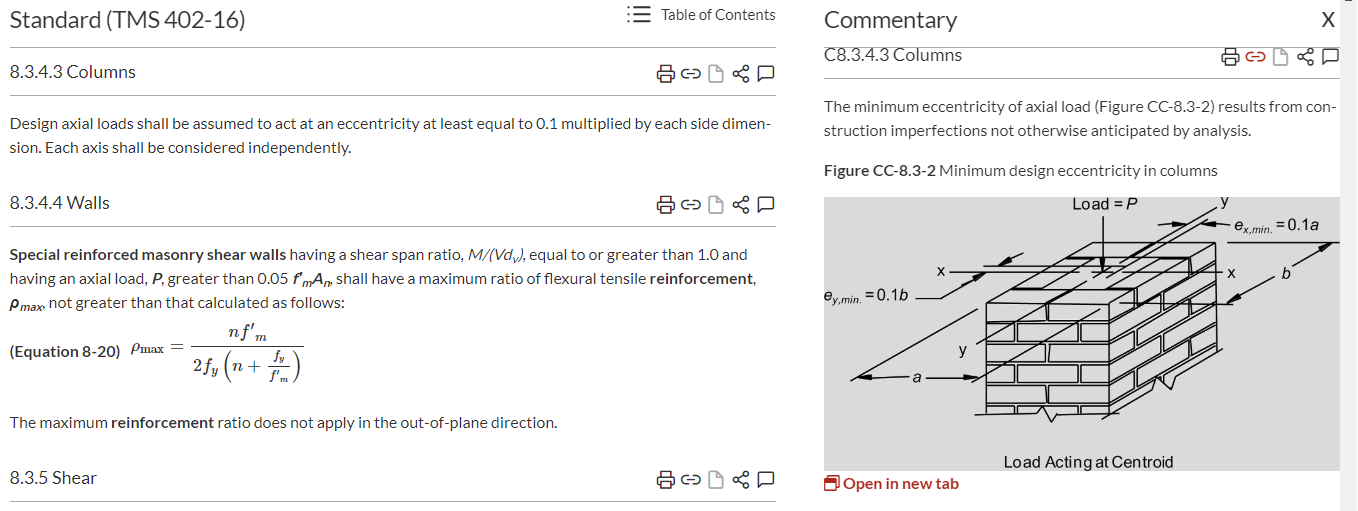Copy link to 8.3.4.4 Walls section

coord(690,205)
